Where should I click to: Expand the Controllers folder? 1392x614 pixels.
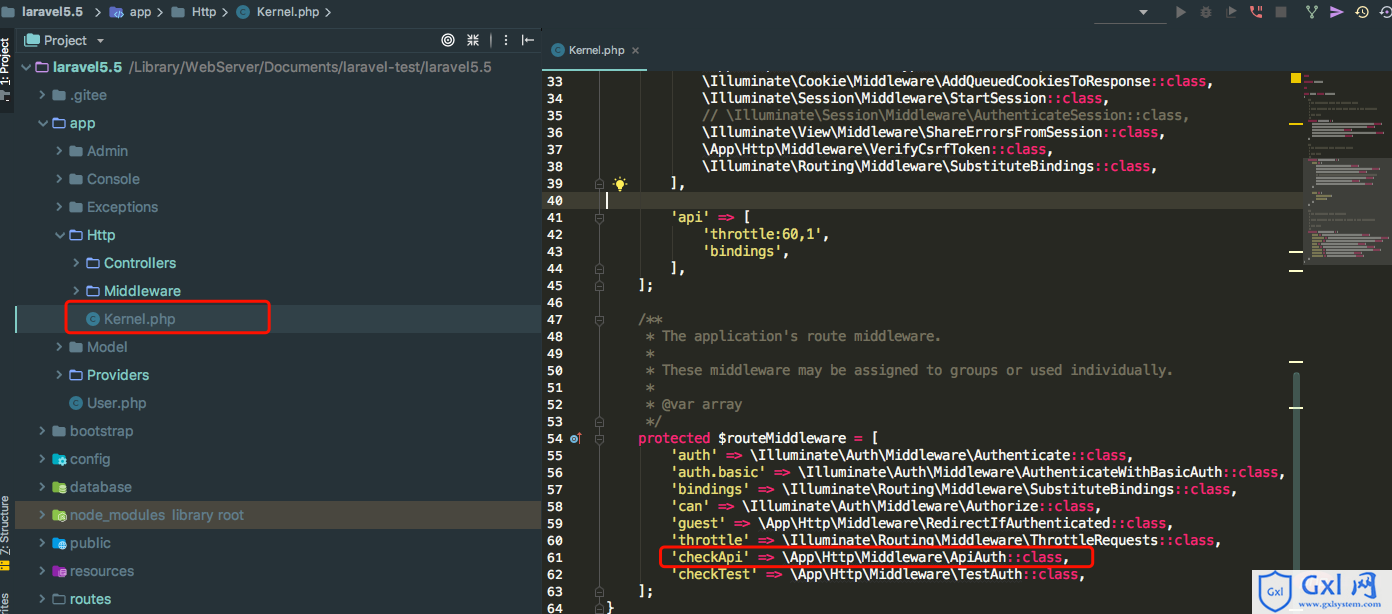point(77,263)
